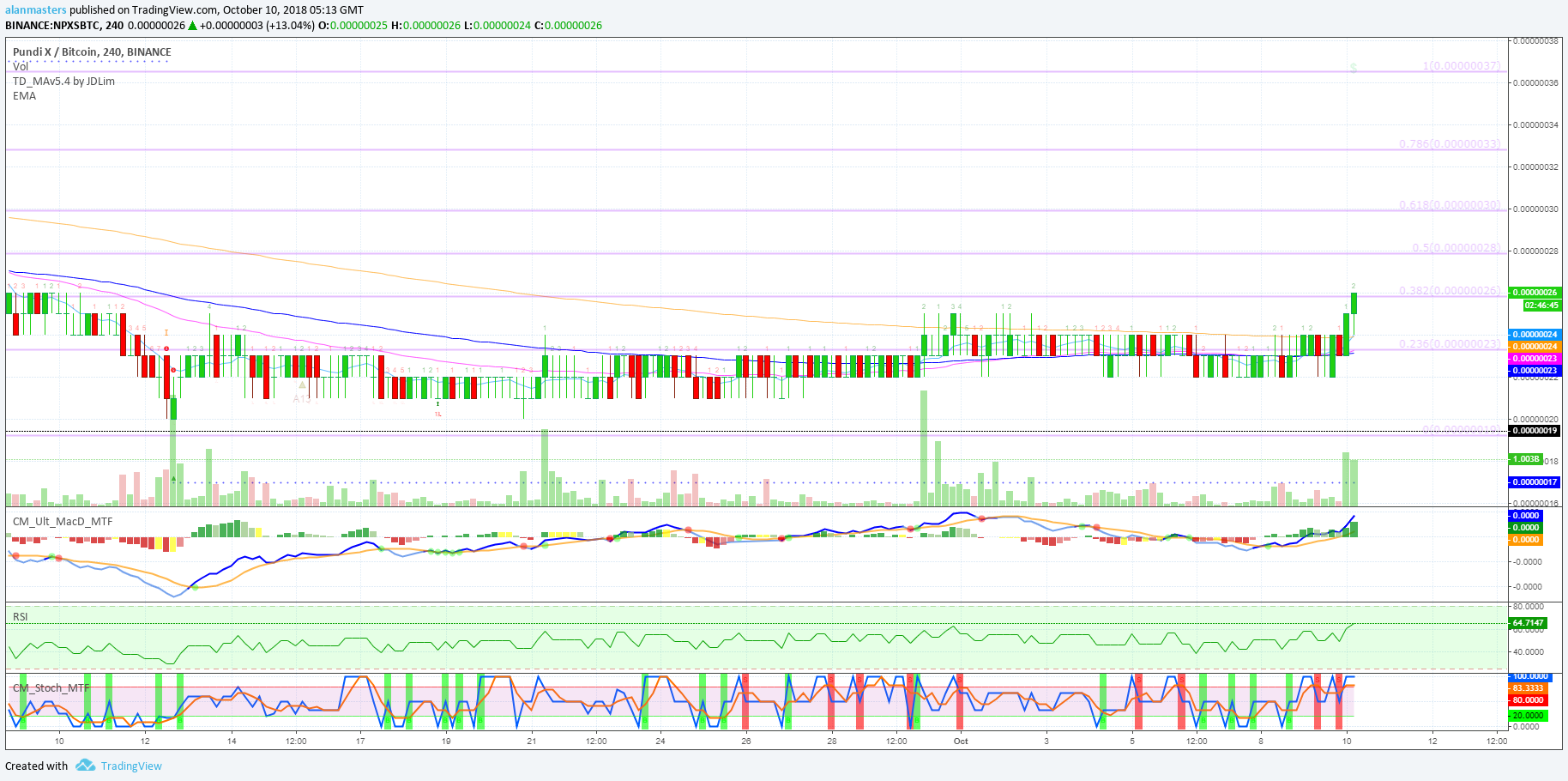
Task: Click the 1(0.00000037) Fibonacci level label
Action: [1462, 66]
